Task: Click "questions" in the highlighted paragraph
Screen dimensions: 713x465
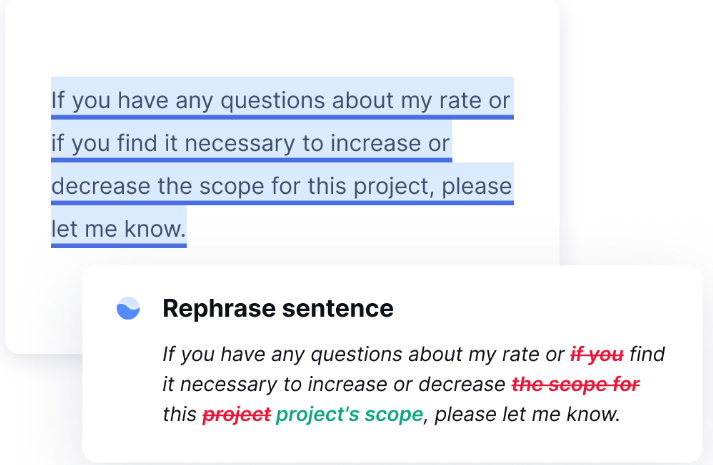Action: coord(281,101)
